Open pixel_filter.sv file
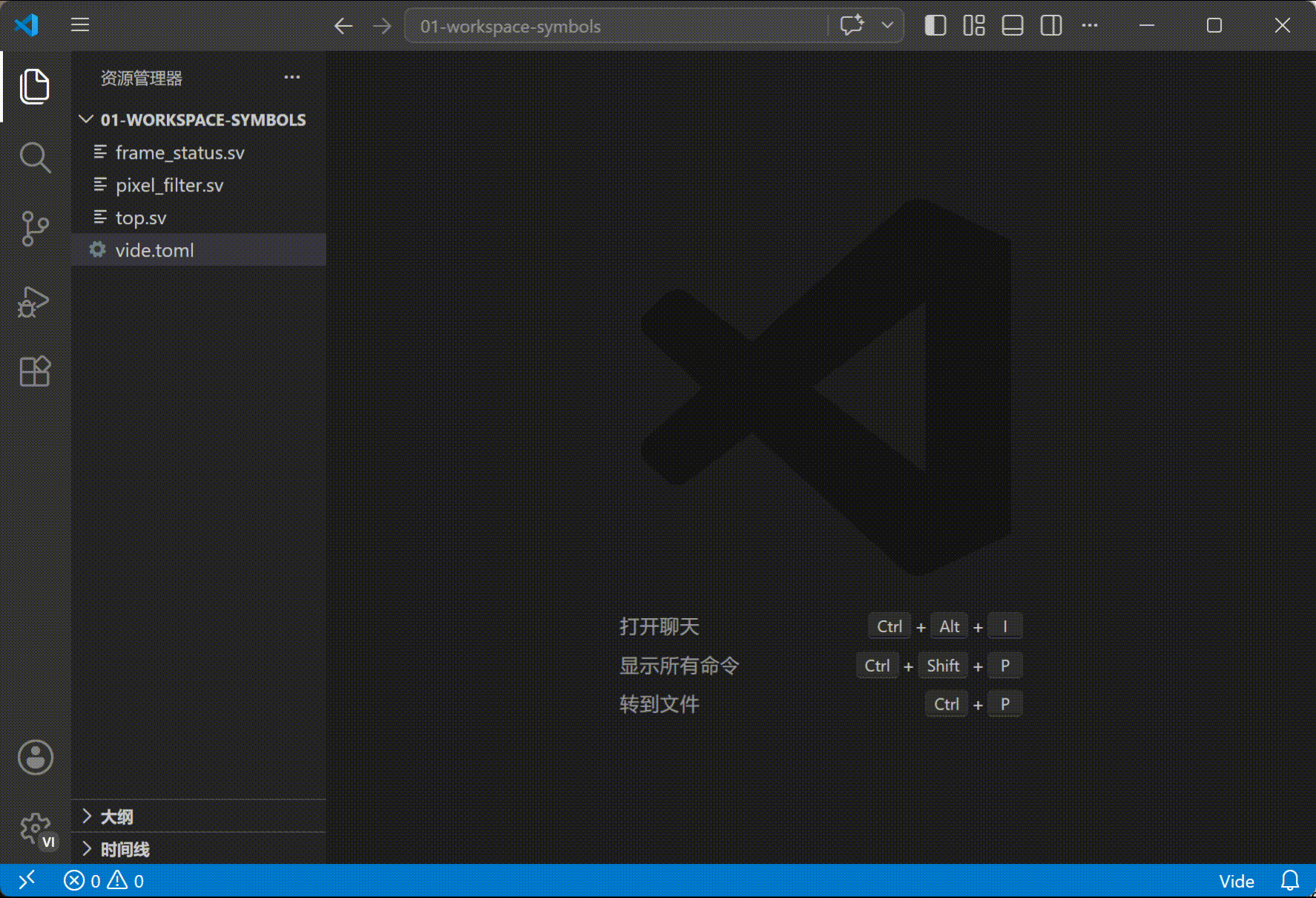1316x898 pixels. pos(199,185)
